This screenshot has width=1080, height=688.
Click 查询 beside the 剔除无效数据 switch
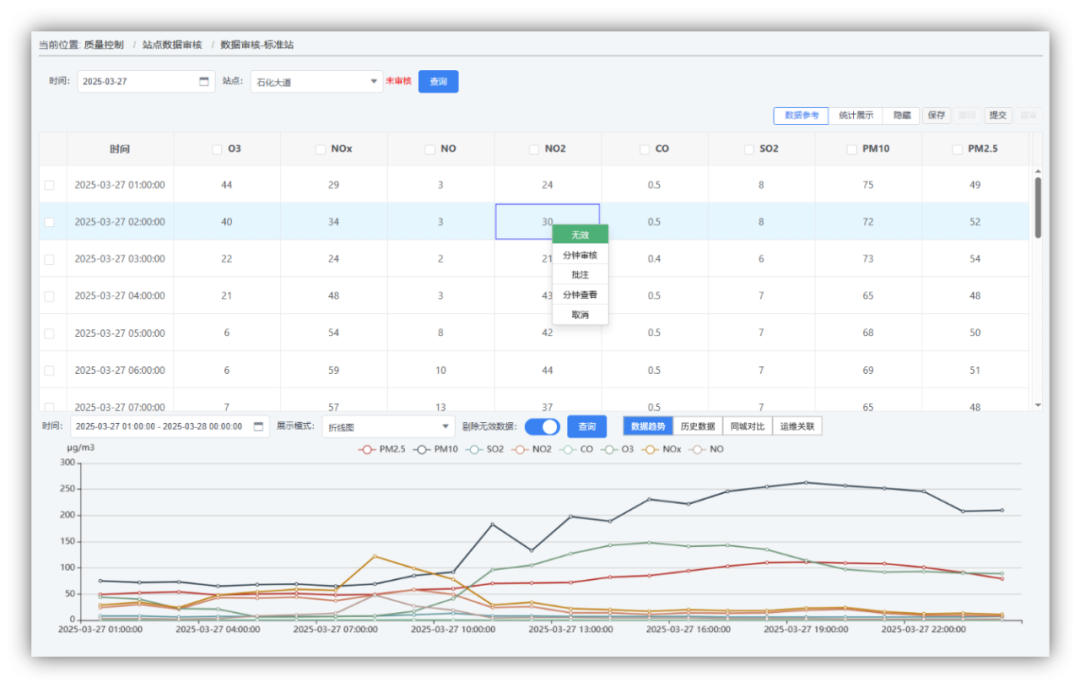(x=587, y=427)
